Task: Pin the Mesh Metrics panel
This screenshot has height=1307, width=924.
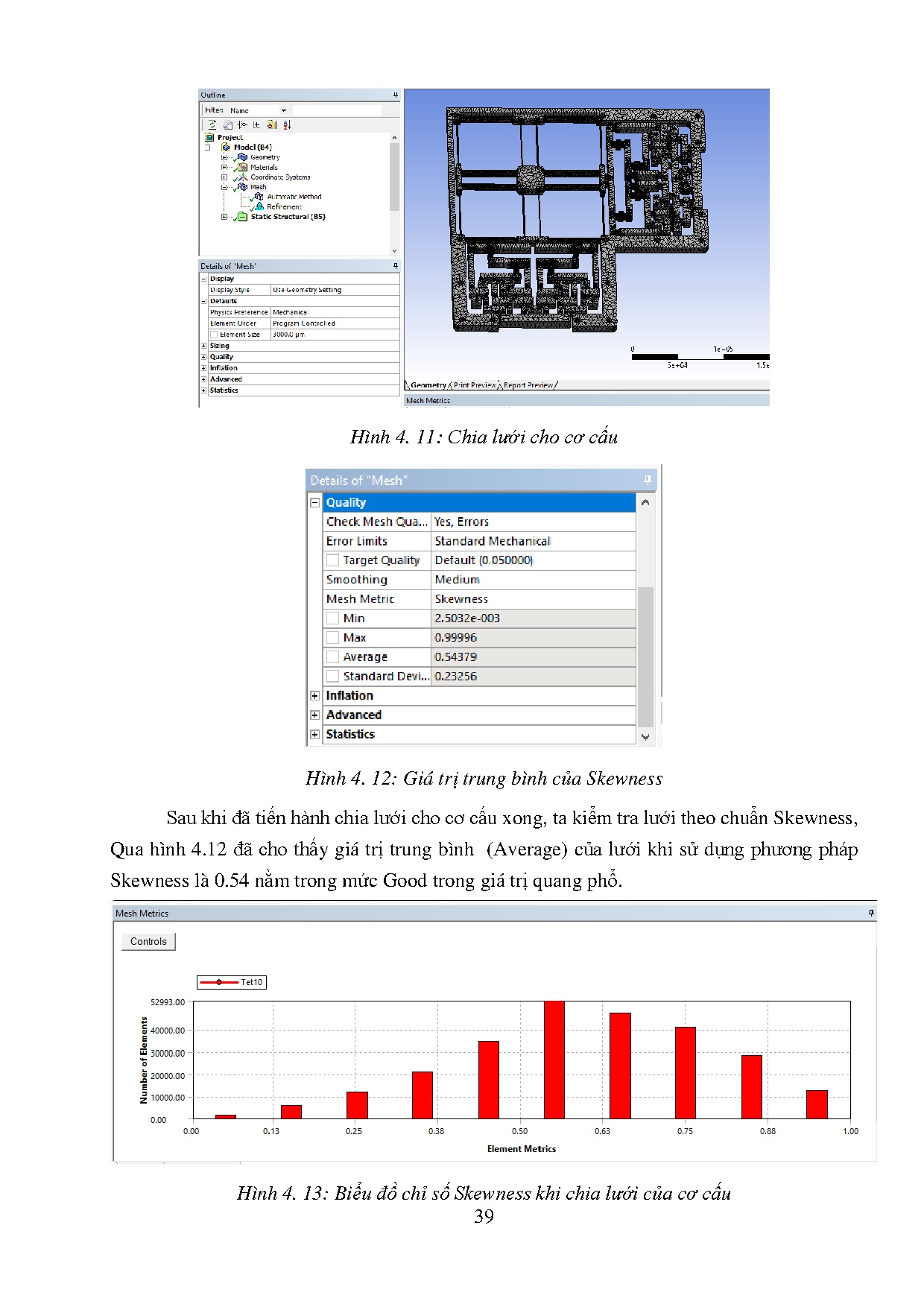Action: (x=870, y=913)
